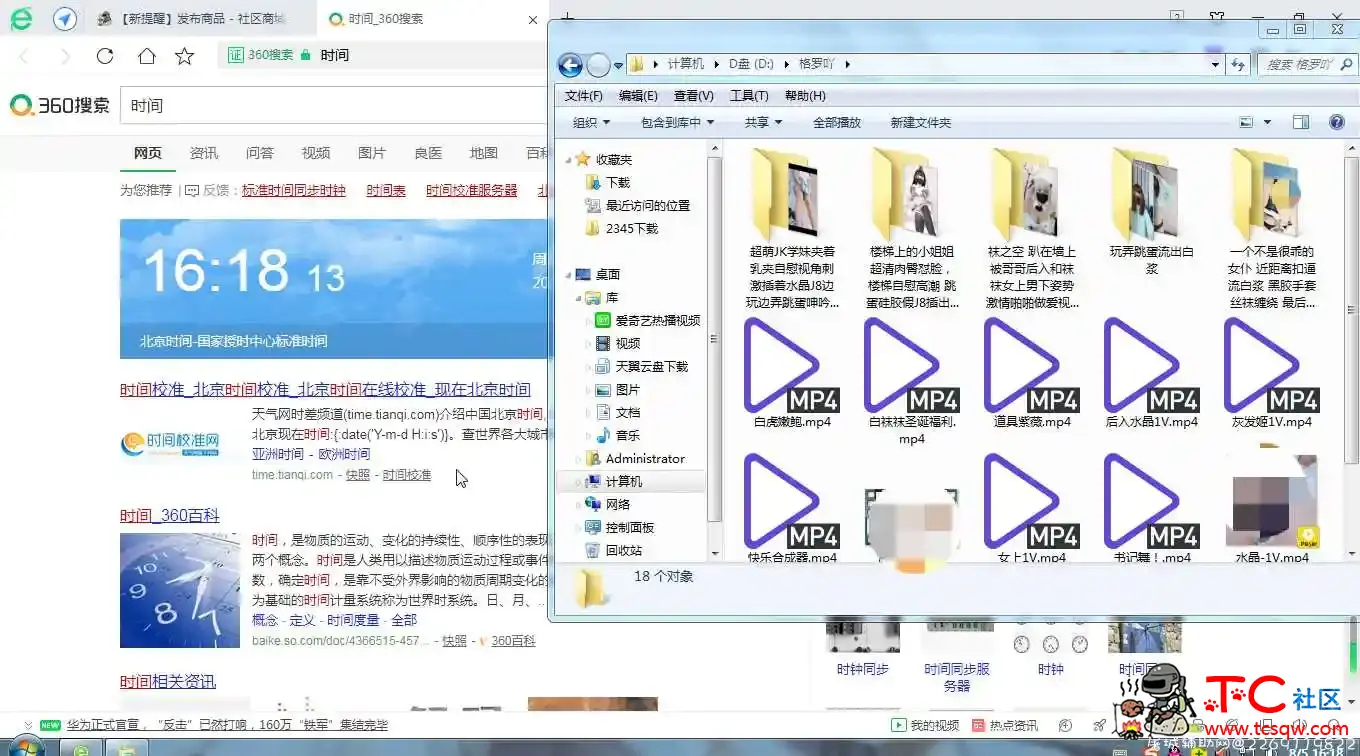Image resolution: width=1360 pixels, height=756 pixels.
Task: Go to browser home page icon
Action: pos(146,56)
